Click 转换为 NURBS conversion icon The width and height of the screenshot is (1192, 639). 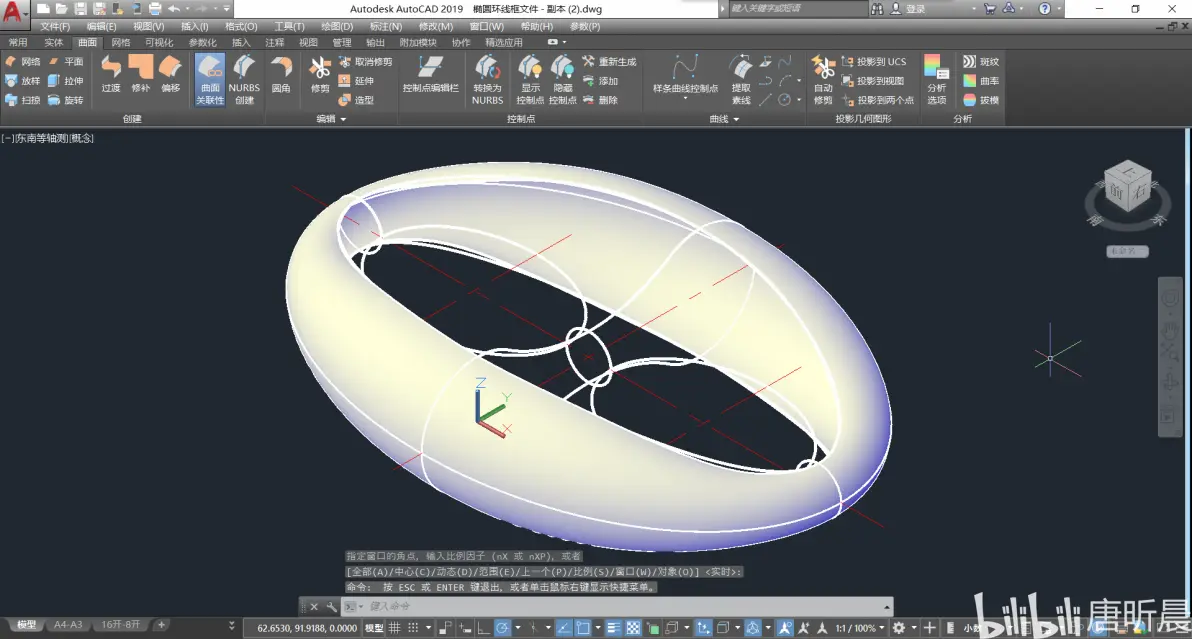tap(487, 79)
